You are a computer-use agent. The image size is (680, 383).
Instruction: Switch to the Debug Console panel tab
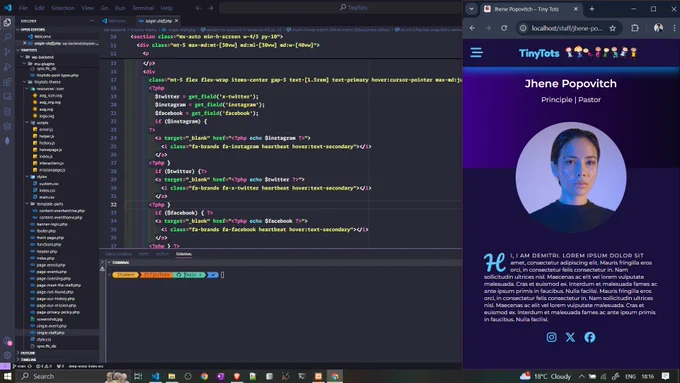pos(118,254)
